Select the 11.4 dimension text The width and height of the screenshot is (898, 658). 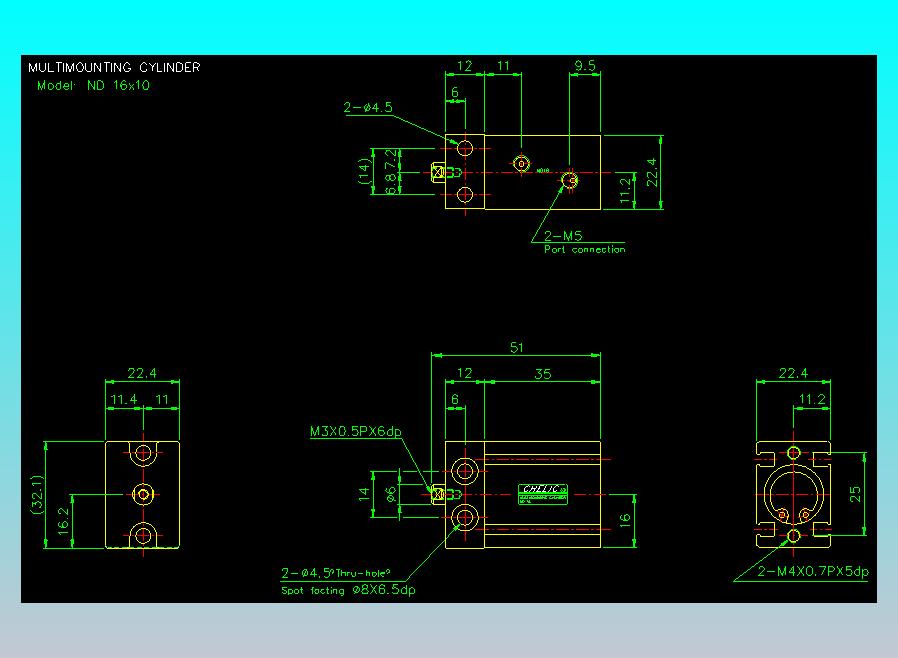pos(124,399)
